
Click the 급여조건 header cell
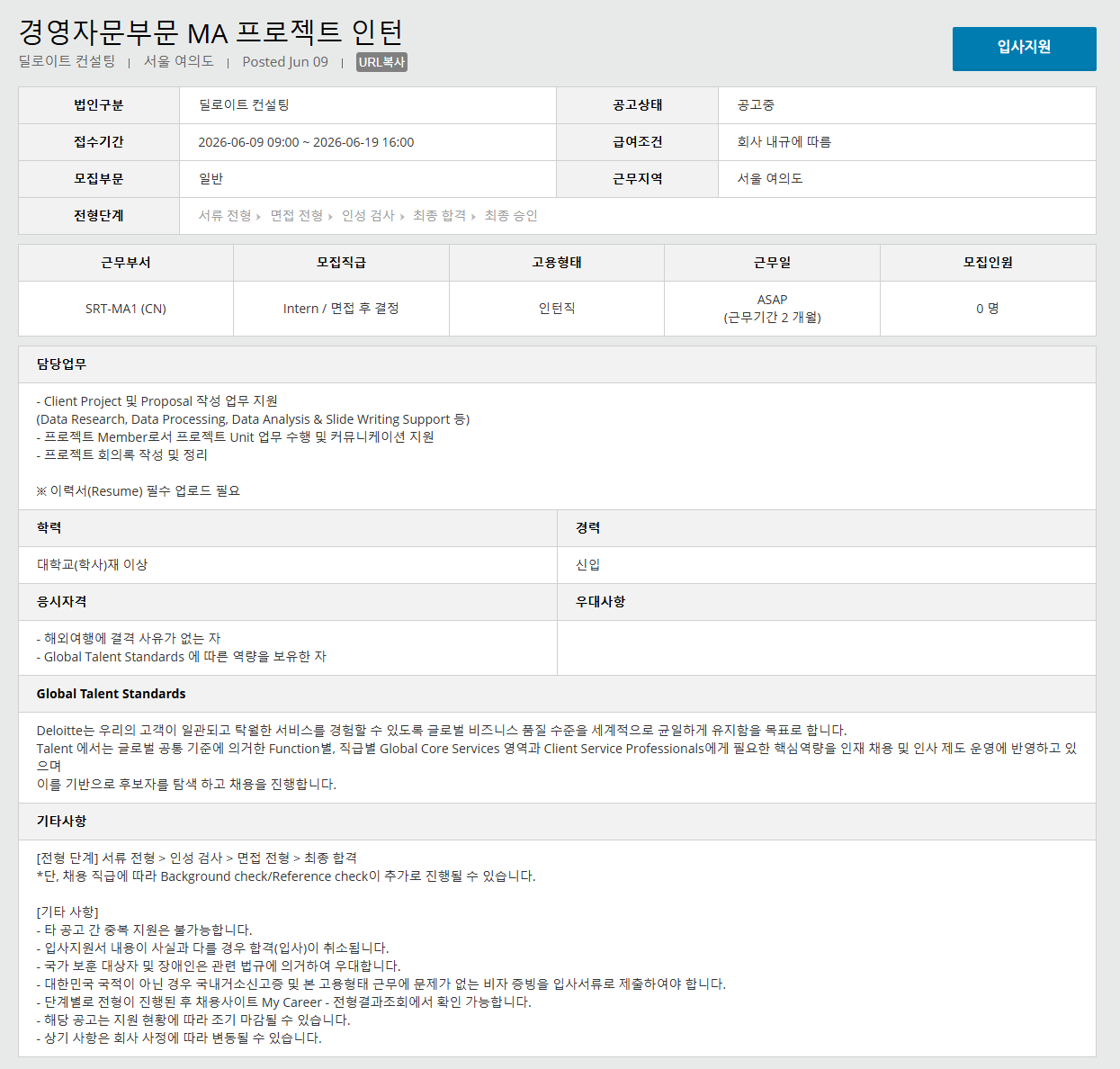[x=638, y=142]
